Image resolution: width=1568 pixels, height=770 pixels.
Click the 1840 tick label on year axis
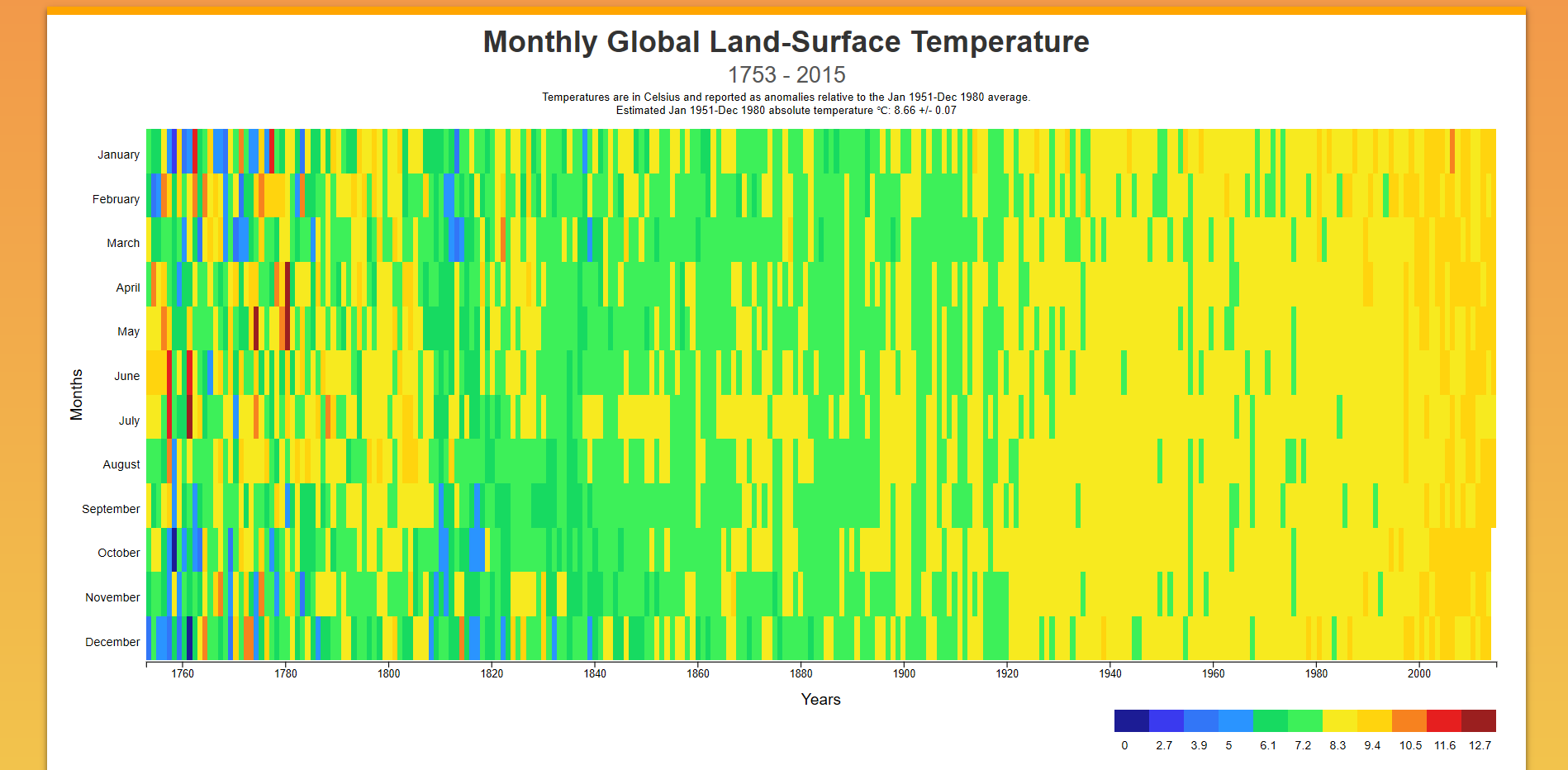(595, 673)
